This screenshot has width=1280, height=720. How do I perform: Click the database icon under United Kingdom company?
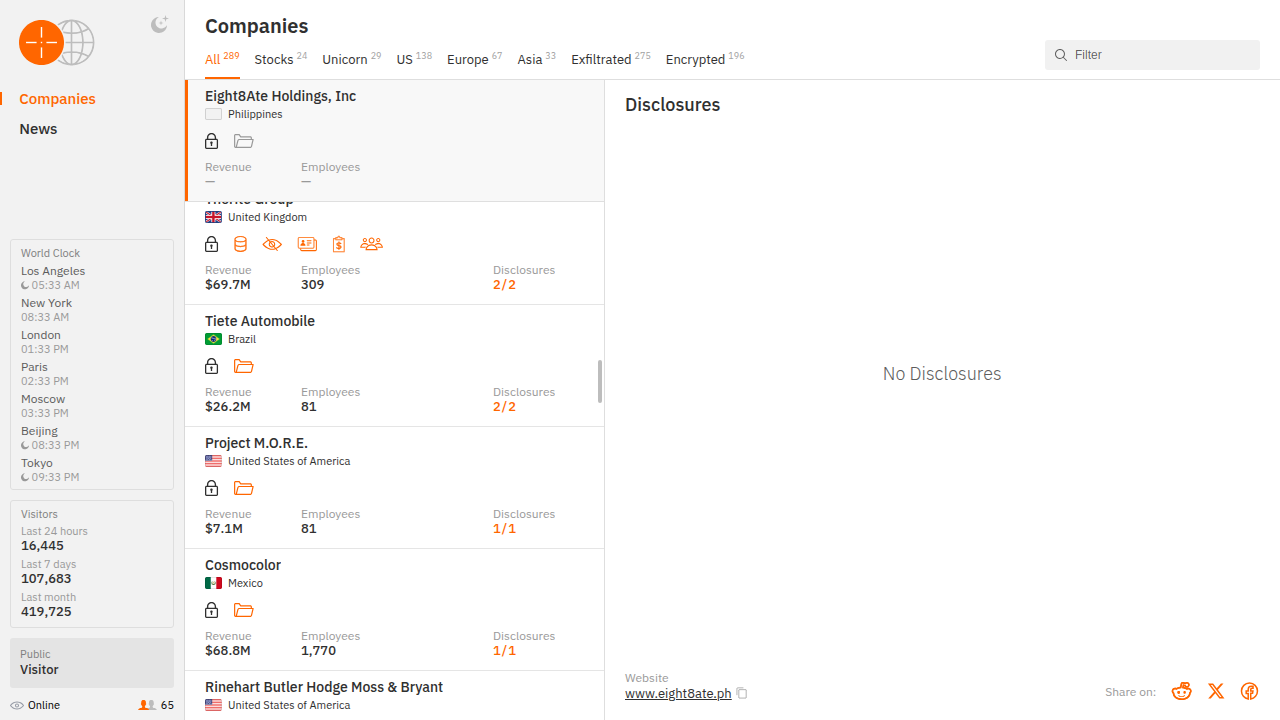(x=240, y=244)
